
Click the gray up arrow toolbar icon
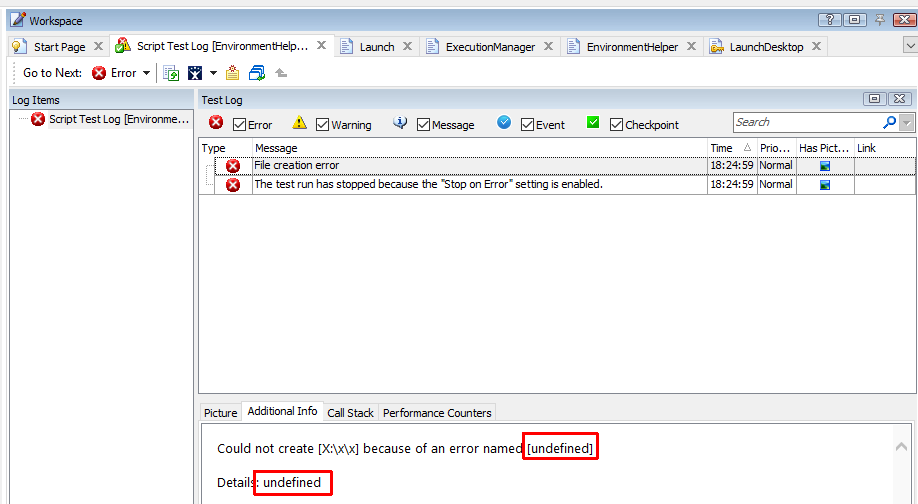281,73
